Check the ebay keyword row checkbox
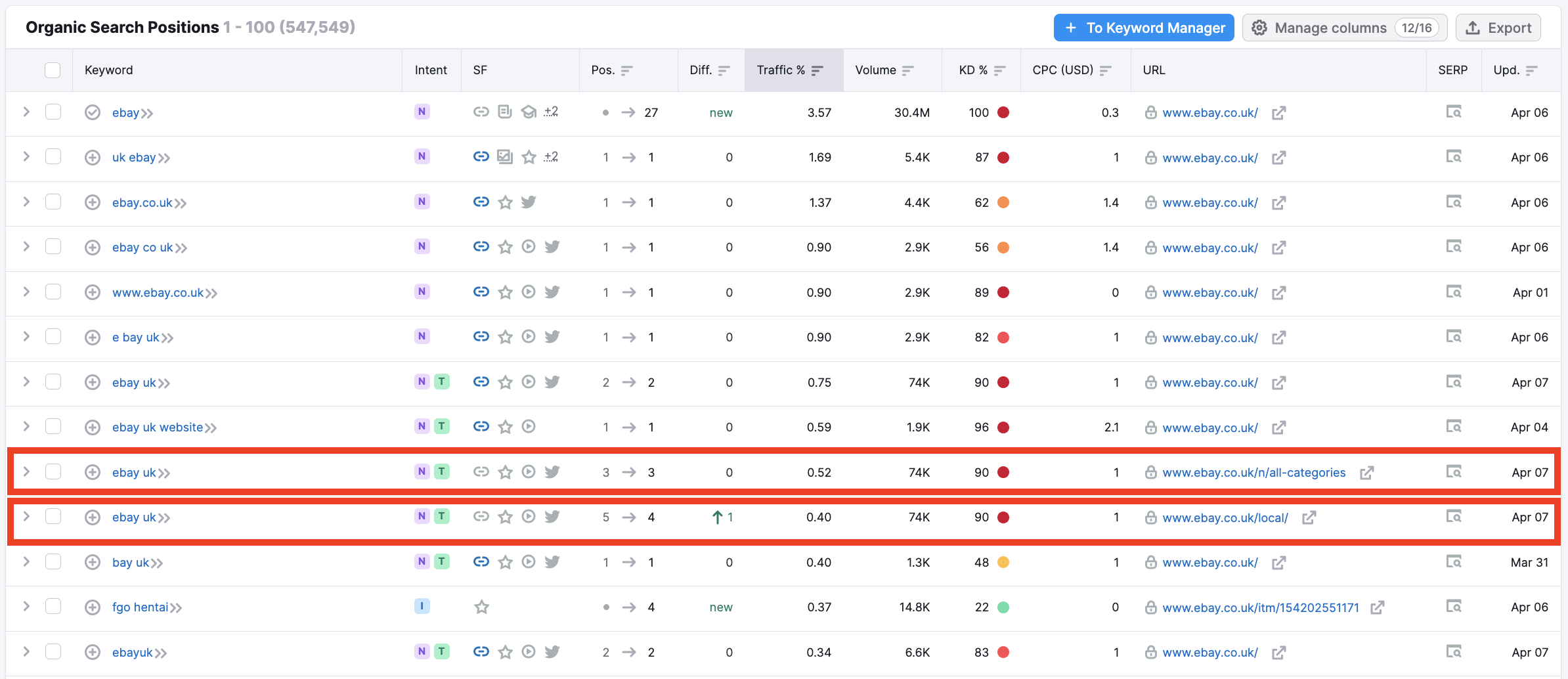Image resolution: width=1568 pixels, height=679 pixels. [53, 112]
